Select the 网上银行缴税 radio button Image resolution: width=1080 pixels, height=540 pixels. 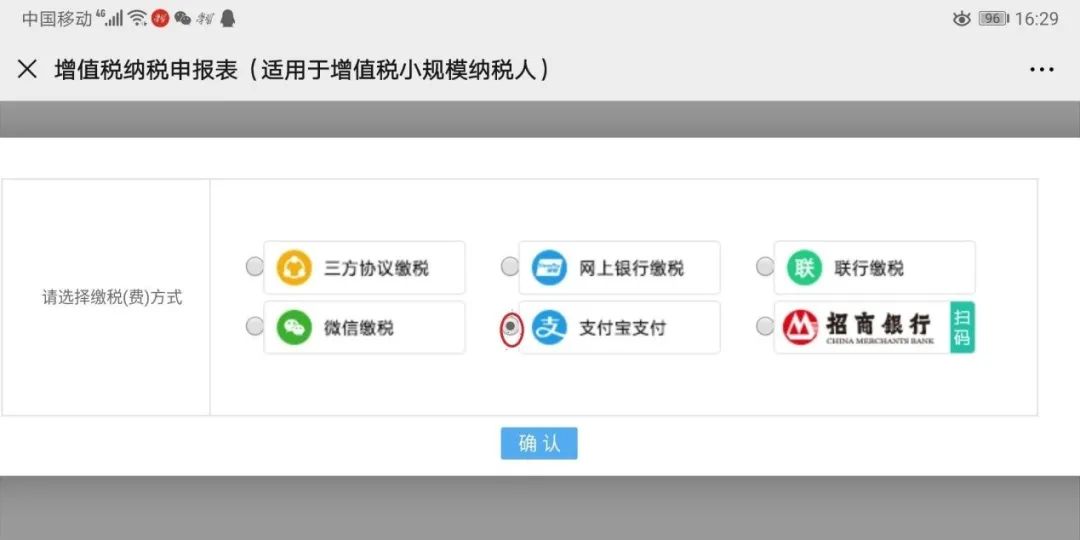509,267
